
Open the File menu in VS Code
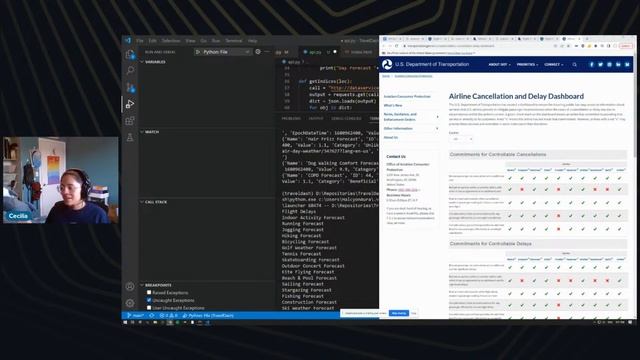coord(140,41)
